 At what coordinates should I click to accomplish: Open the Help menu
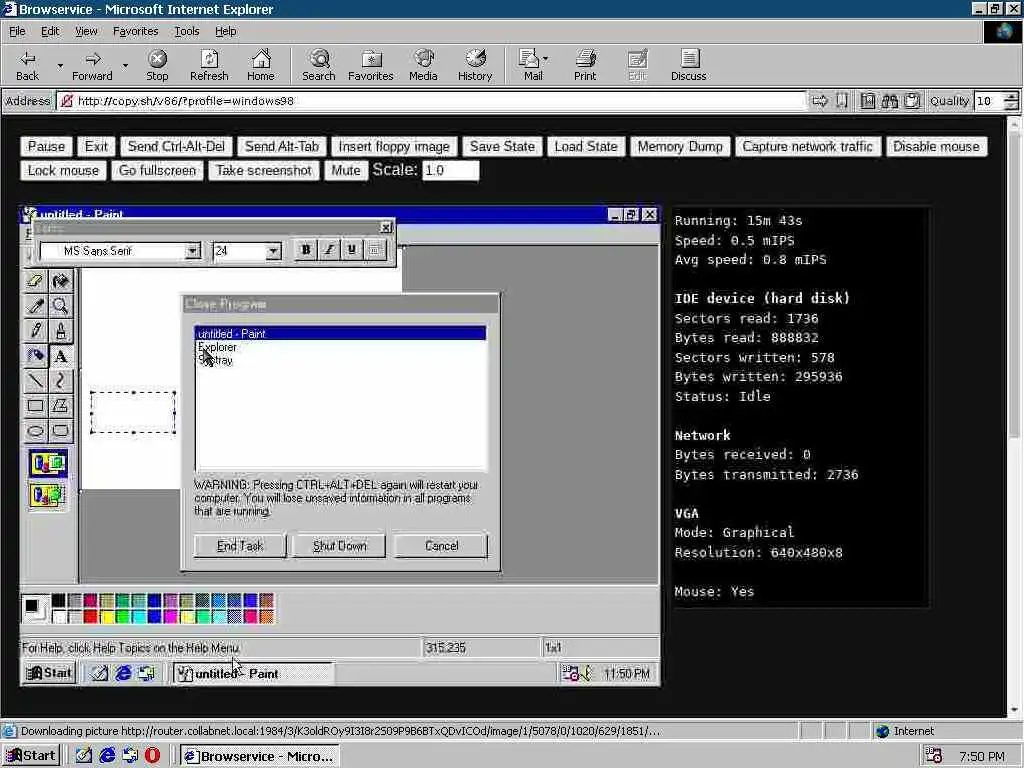click(225, 31)
